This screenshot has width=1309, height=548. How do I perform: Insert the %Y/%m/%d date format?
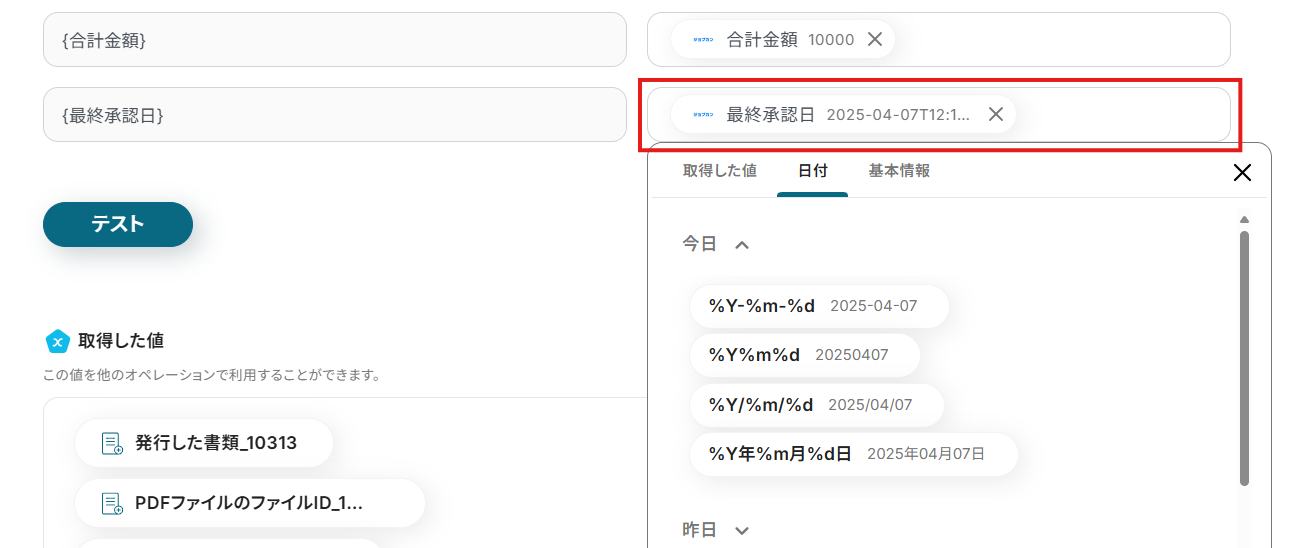pyautogui.click(x=817, y=405)
